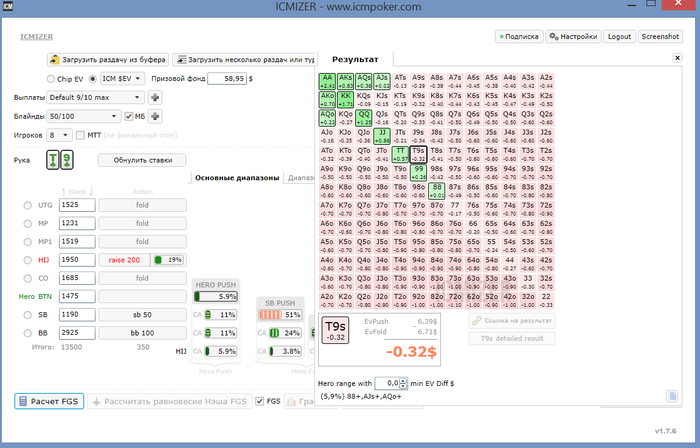
Task: Click Загрузить раздачу из буфера button
Action: 108,59
